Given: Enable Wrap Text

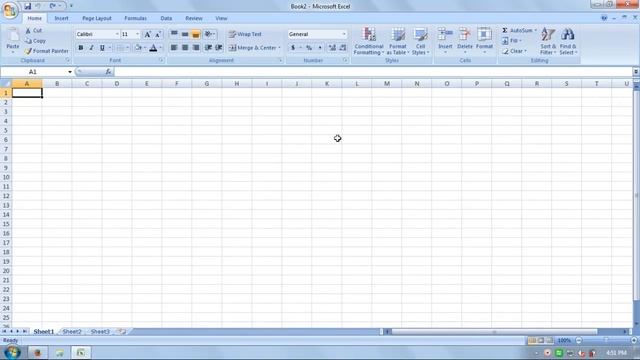Looking at the screenshot, I should (245, 34).
